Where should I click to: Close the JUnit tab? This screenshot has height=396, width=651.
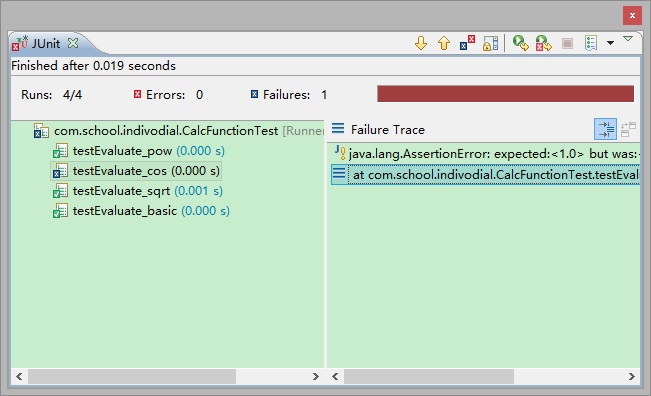(x=73, y=43)
